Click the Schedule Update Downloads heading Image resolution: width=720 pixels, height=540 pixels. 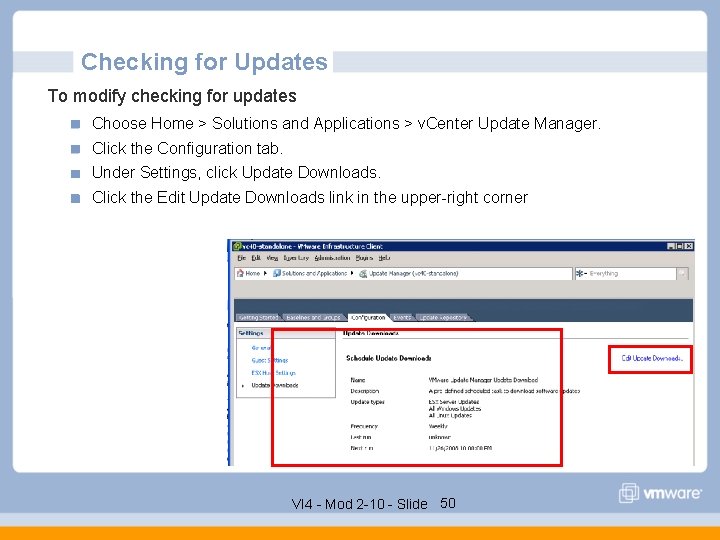click(x=388, y=358)
